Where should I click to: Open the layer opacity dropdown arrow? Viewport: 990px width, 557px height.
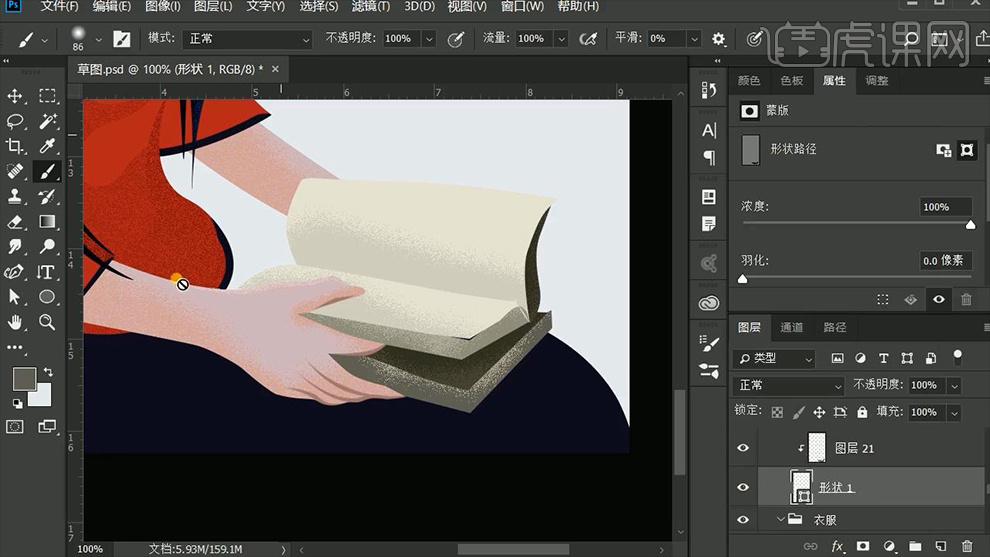pyautogui.click(x=955, y=385)
